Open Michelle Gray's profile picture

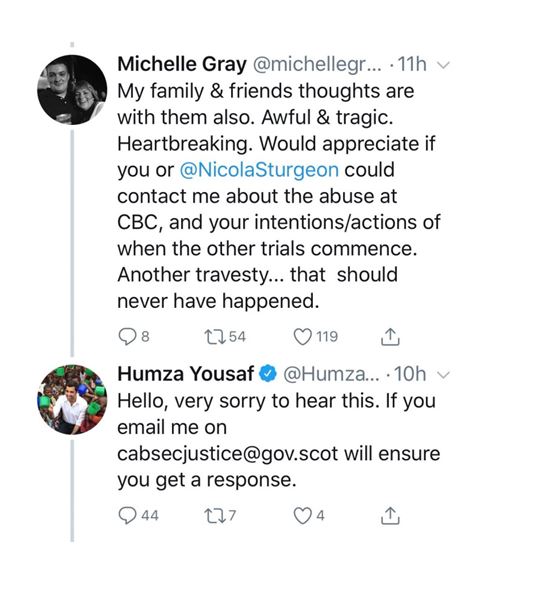[x=72, y=90]
